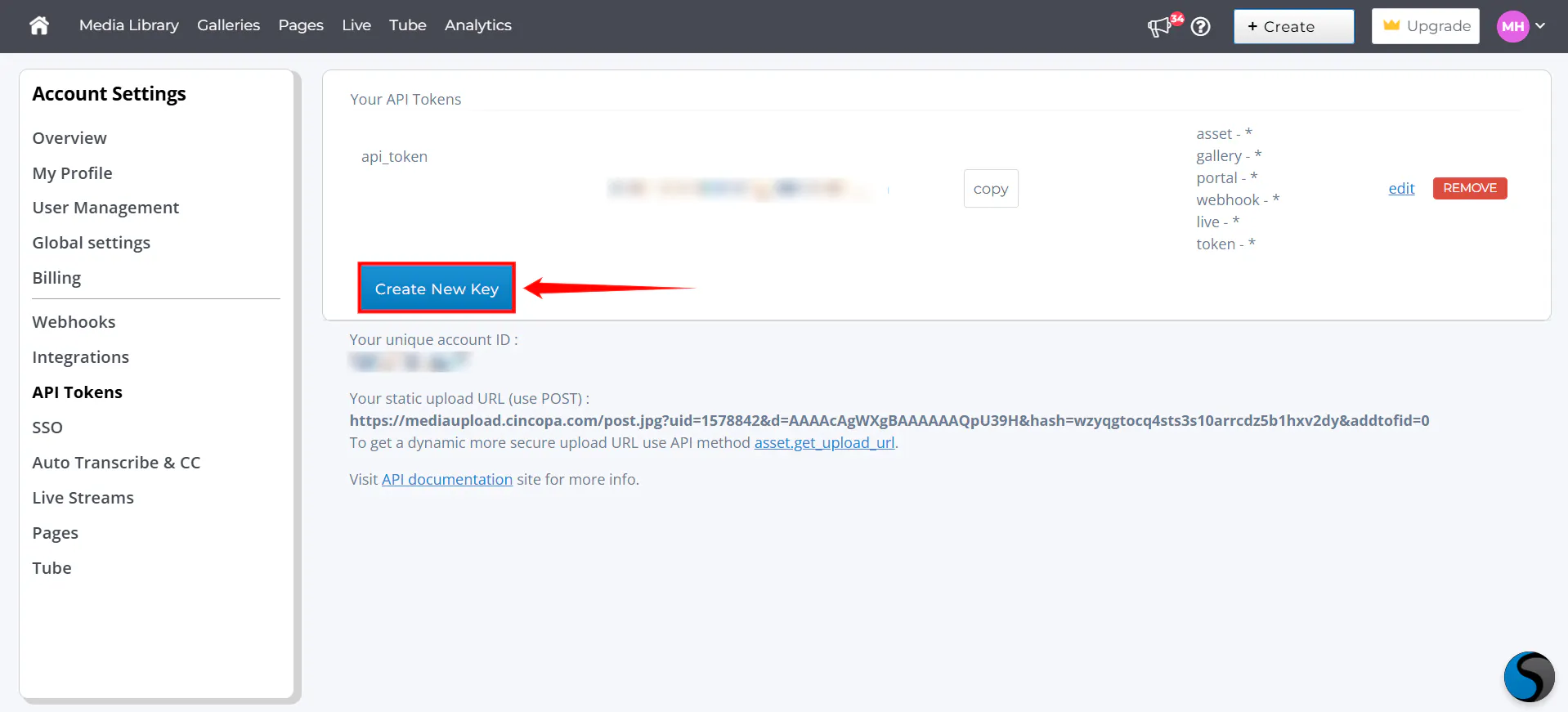Select Overview in Account Settings
Screen dimensions: 1568x712
69,138
